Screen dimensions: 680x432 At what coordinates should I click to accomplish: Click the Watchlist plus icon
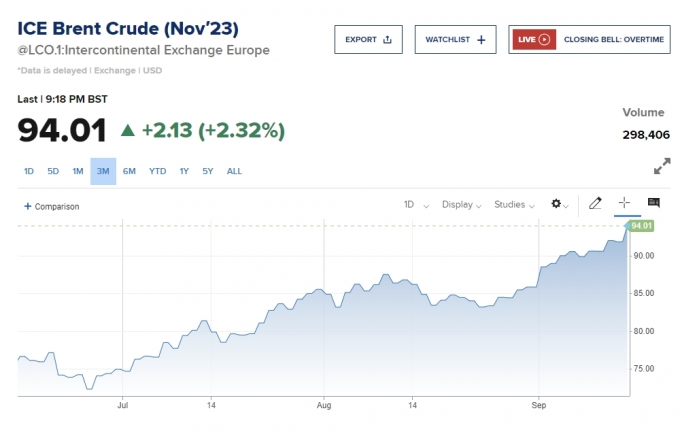(481, 40)
